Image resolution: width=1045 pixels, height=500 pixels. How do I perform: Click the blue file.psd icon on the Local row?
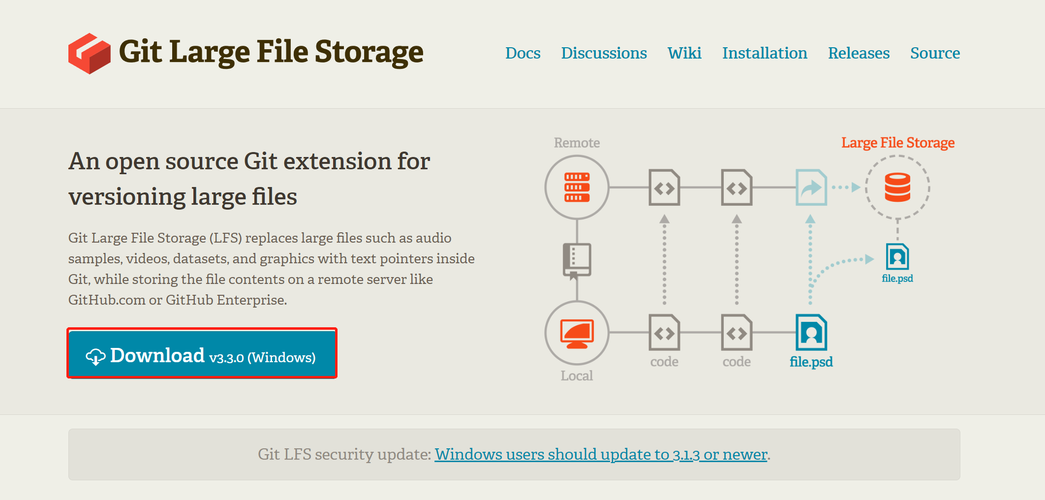(x=811, y=331)
